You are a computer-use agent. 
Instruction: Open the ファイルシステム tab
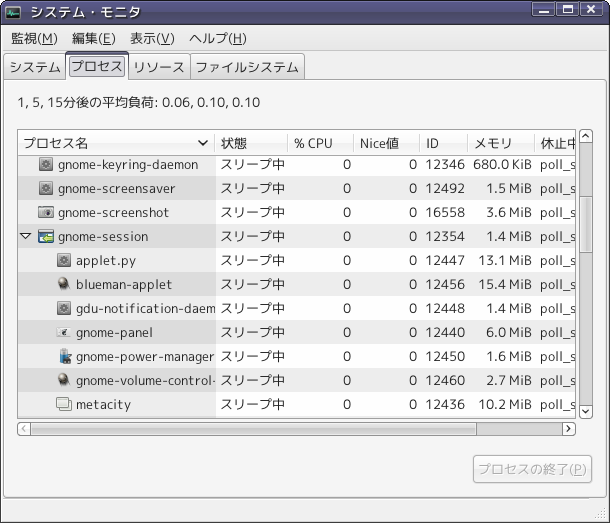247,67
